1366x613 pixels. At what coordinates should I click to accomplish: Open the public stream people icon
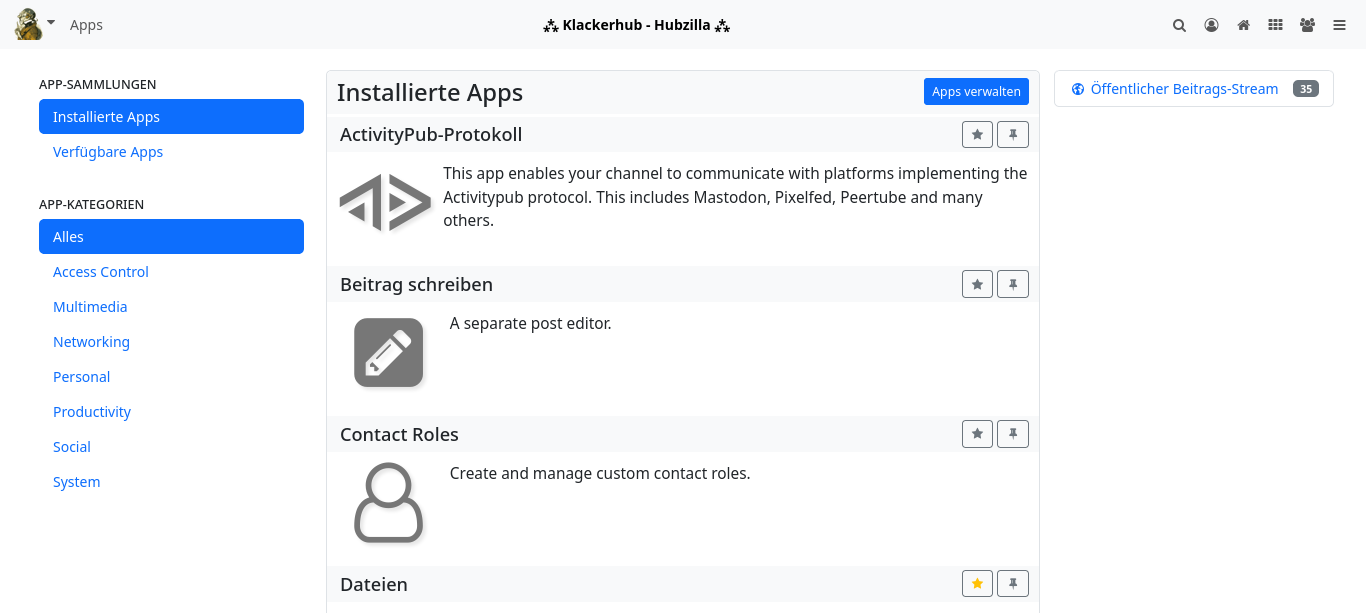click(x=1307, y=25)
